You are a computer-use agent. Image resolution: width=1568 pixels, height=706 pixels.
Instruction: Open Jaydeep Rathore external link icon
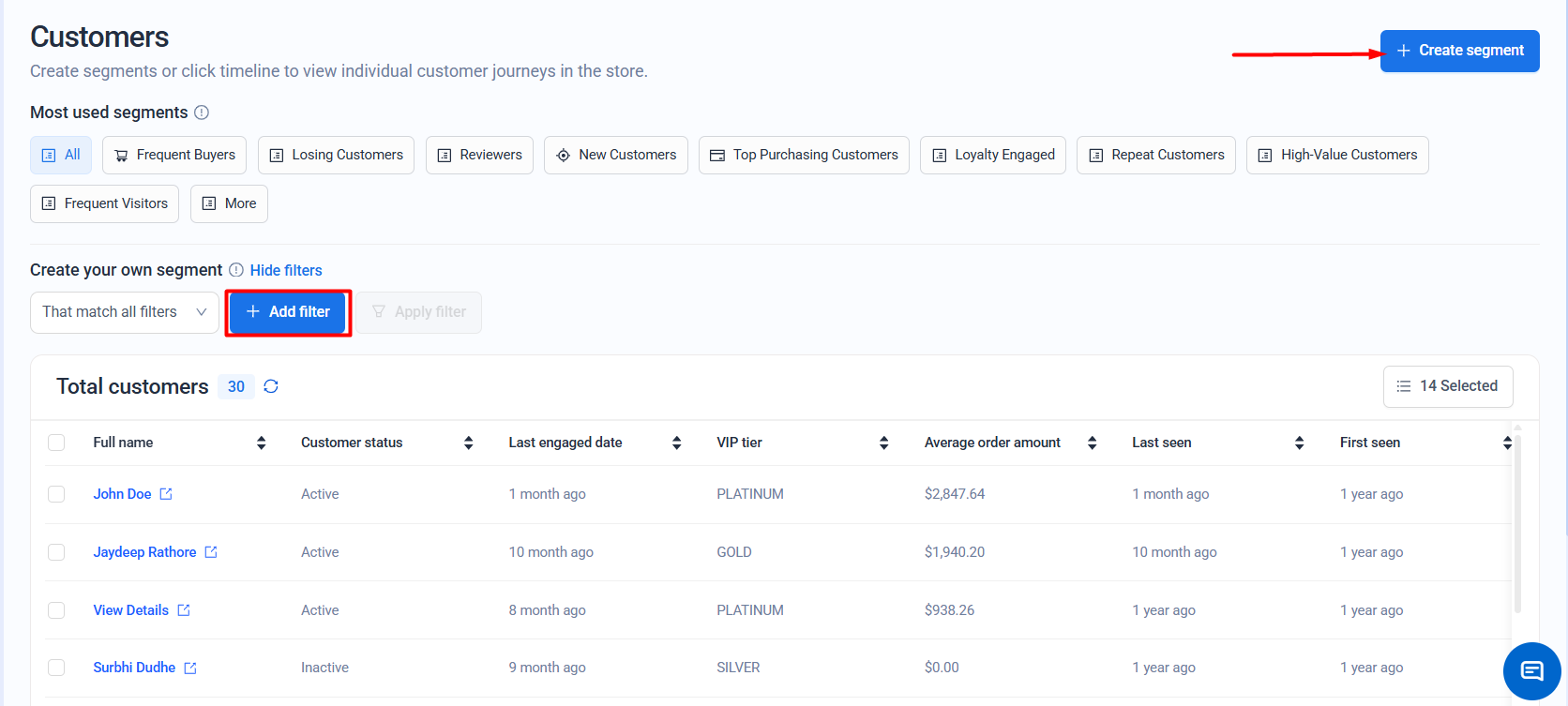point(211,552)
